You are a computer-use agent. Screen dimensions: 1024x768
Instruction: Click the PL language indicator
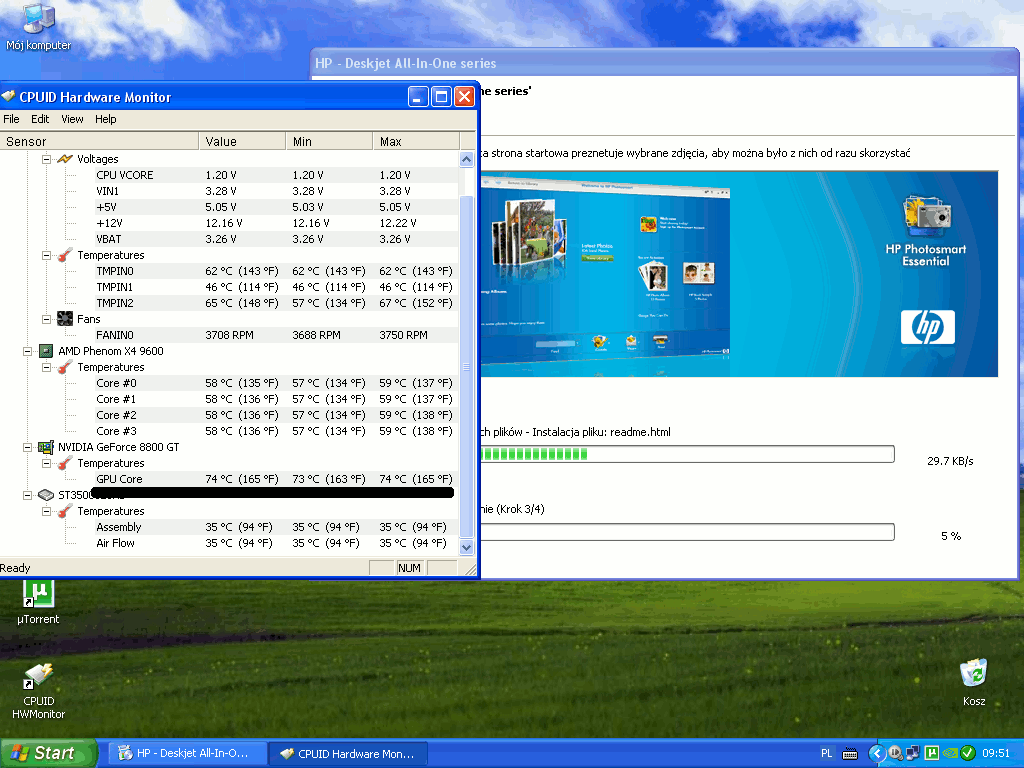(x=826, y=753)
